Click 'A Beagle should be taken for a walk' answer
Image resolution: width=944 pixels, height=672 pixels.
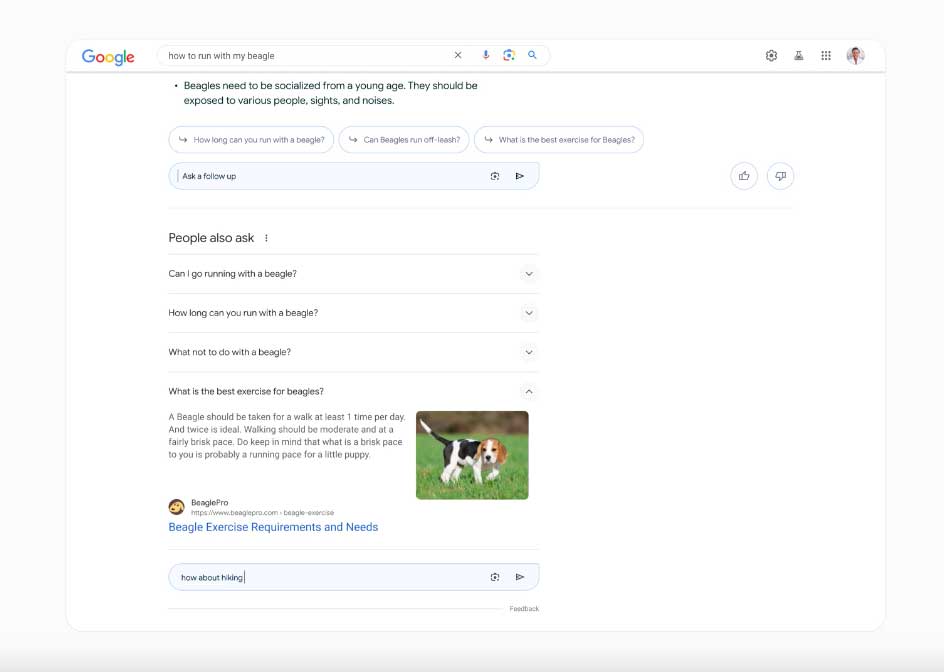click(287, 435)
